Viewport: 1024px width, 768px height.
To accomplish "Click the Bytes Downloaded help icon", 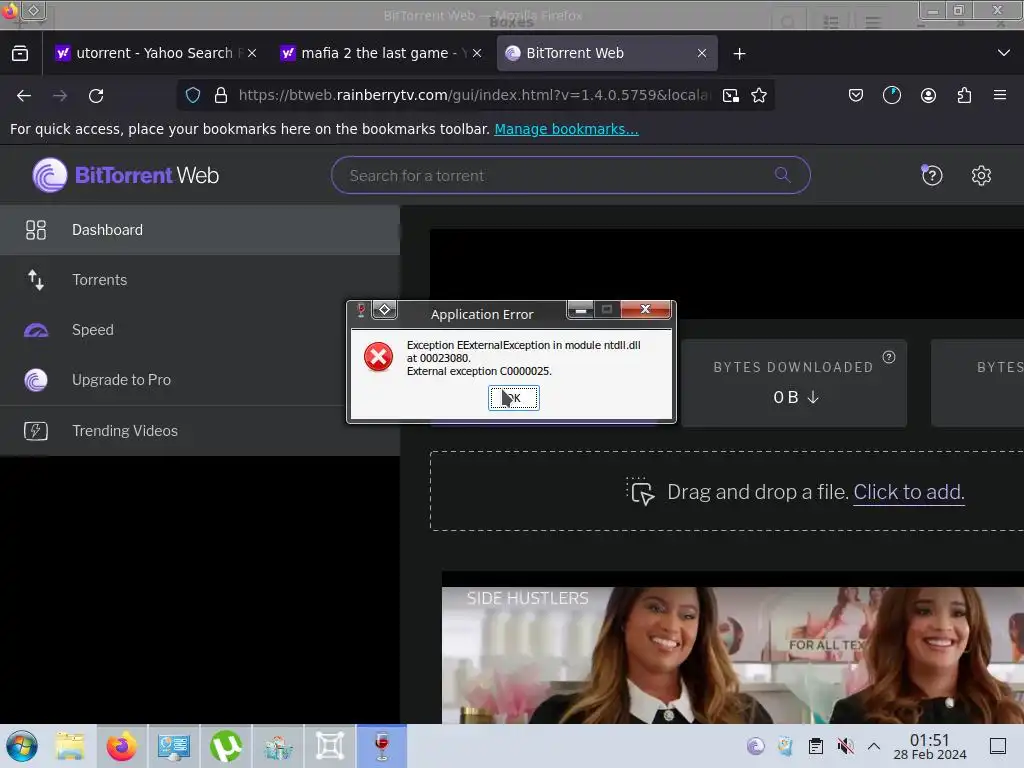I will coord(889,357).
